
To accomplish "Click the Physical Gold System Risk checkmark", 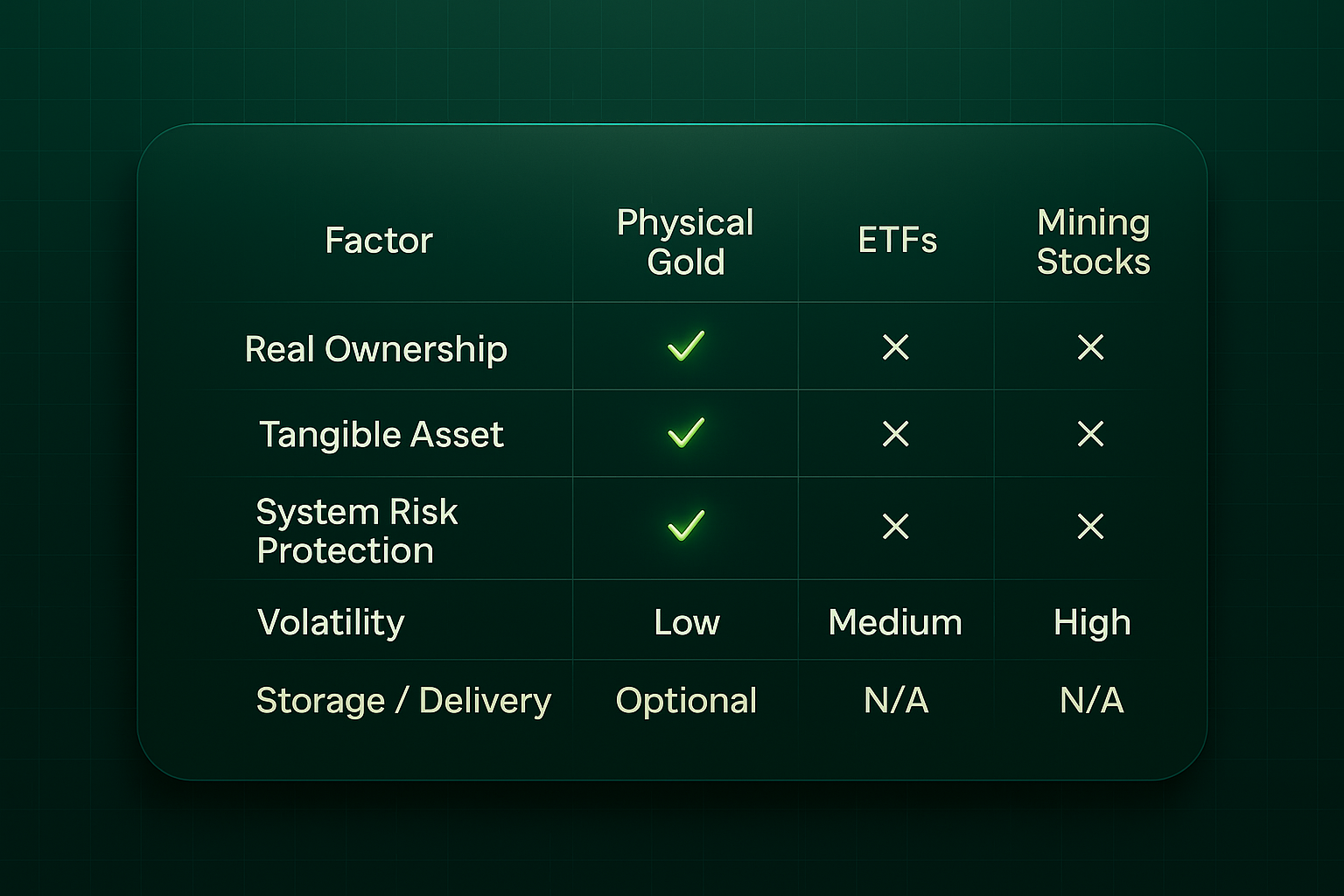I will coord(686,525).
